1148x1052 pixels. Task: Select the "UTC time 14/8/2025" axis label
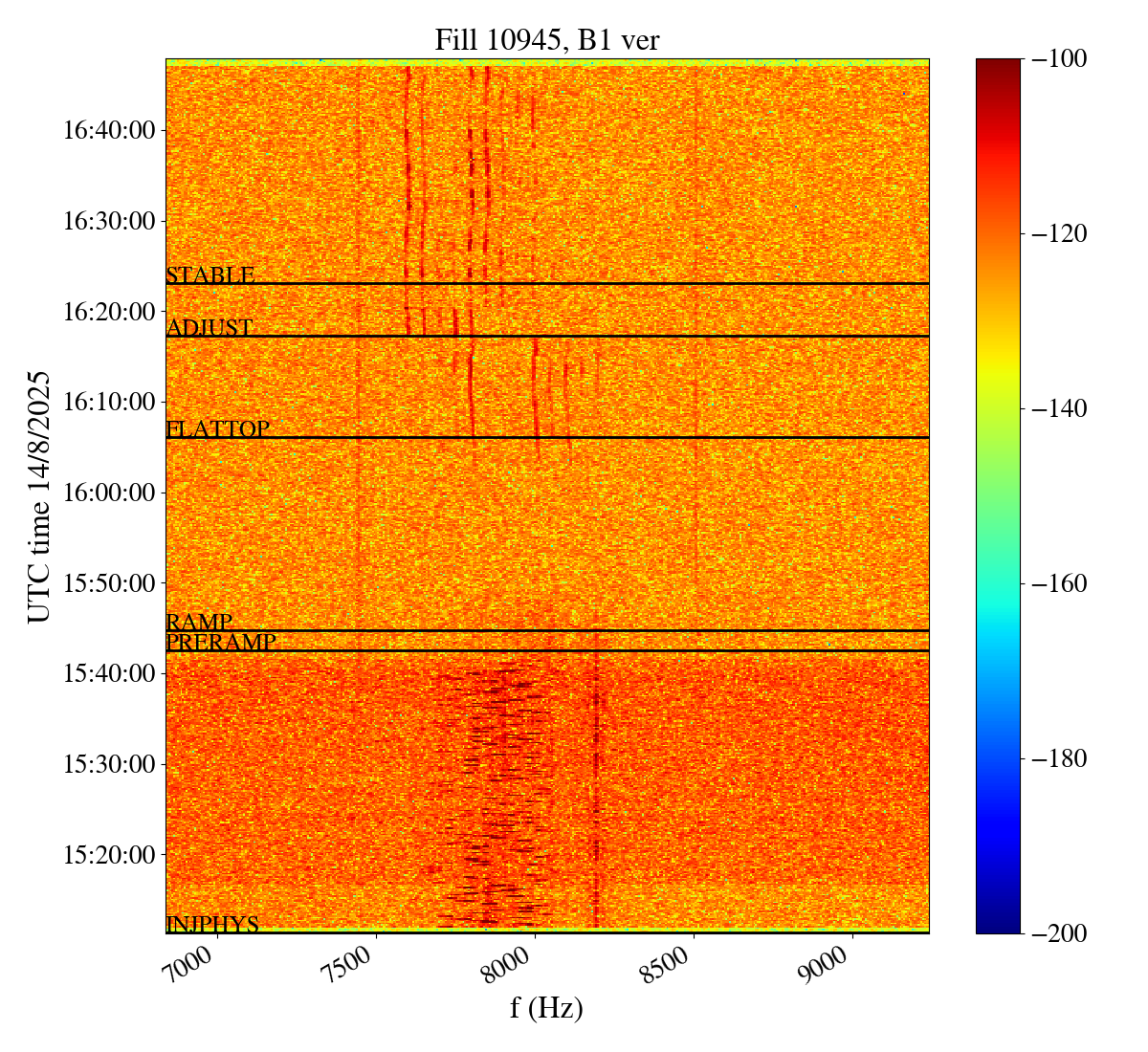[38, 496]
